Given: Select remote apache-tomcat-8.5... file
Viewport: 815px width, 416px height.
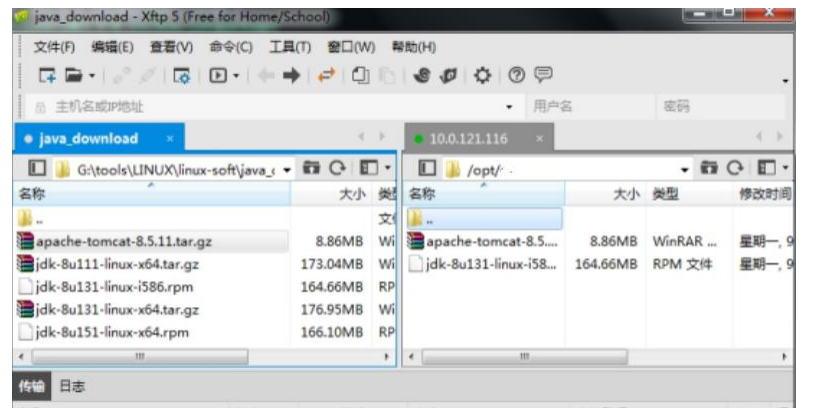Looking at the screenshot, I should tap(484, 241).
